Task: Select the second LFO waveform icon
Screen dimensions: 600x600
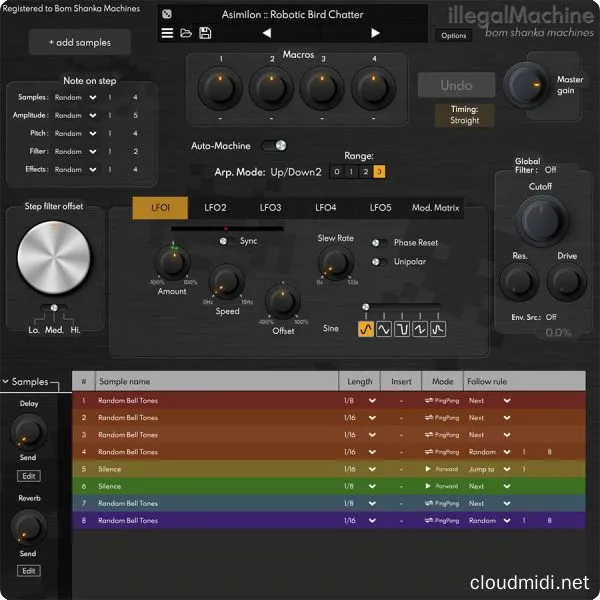Action: (384, 329)
